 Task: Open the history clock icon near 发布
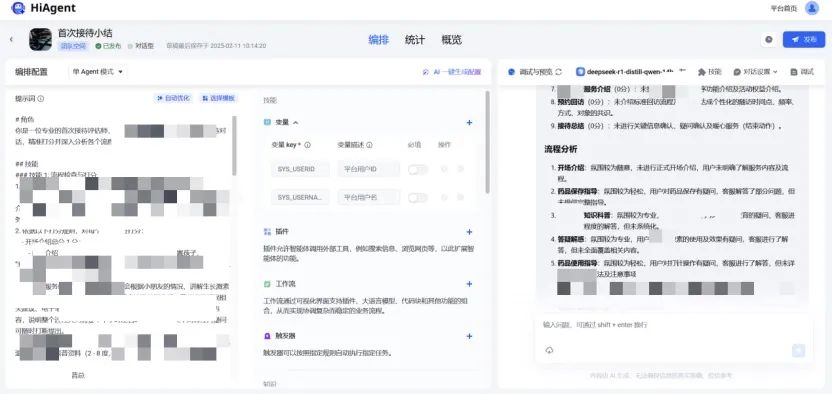[x=768, y=40]
